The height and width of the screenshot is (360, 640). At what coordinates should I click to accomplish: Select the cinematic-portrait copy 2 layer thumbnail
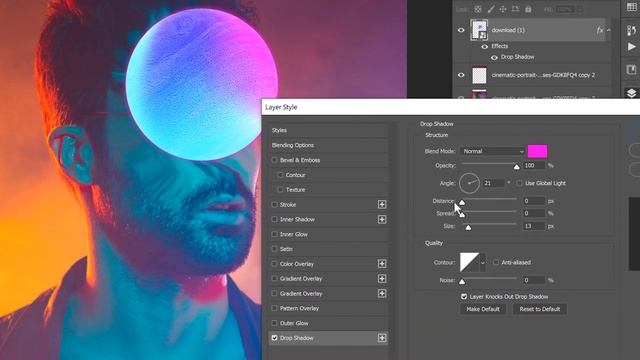point(479,75)
